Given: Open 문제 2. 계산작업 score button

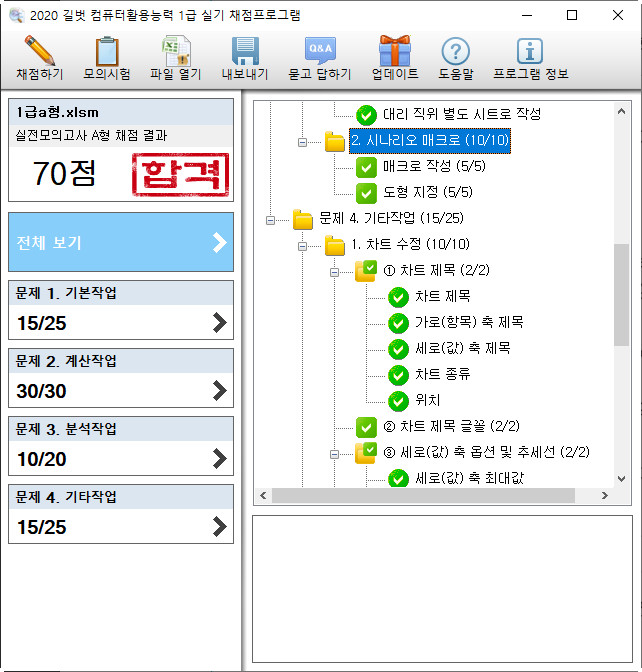Looking at the screenshot, I should coord(121,377).
